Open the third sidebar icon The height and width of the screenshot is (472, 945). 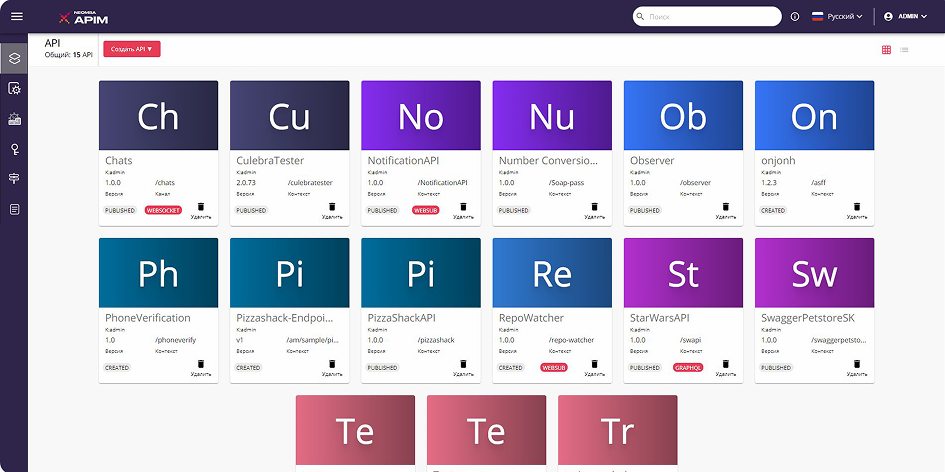[x=14, y=119]
